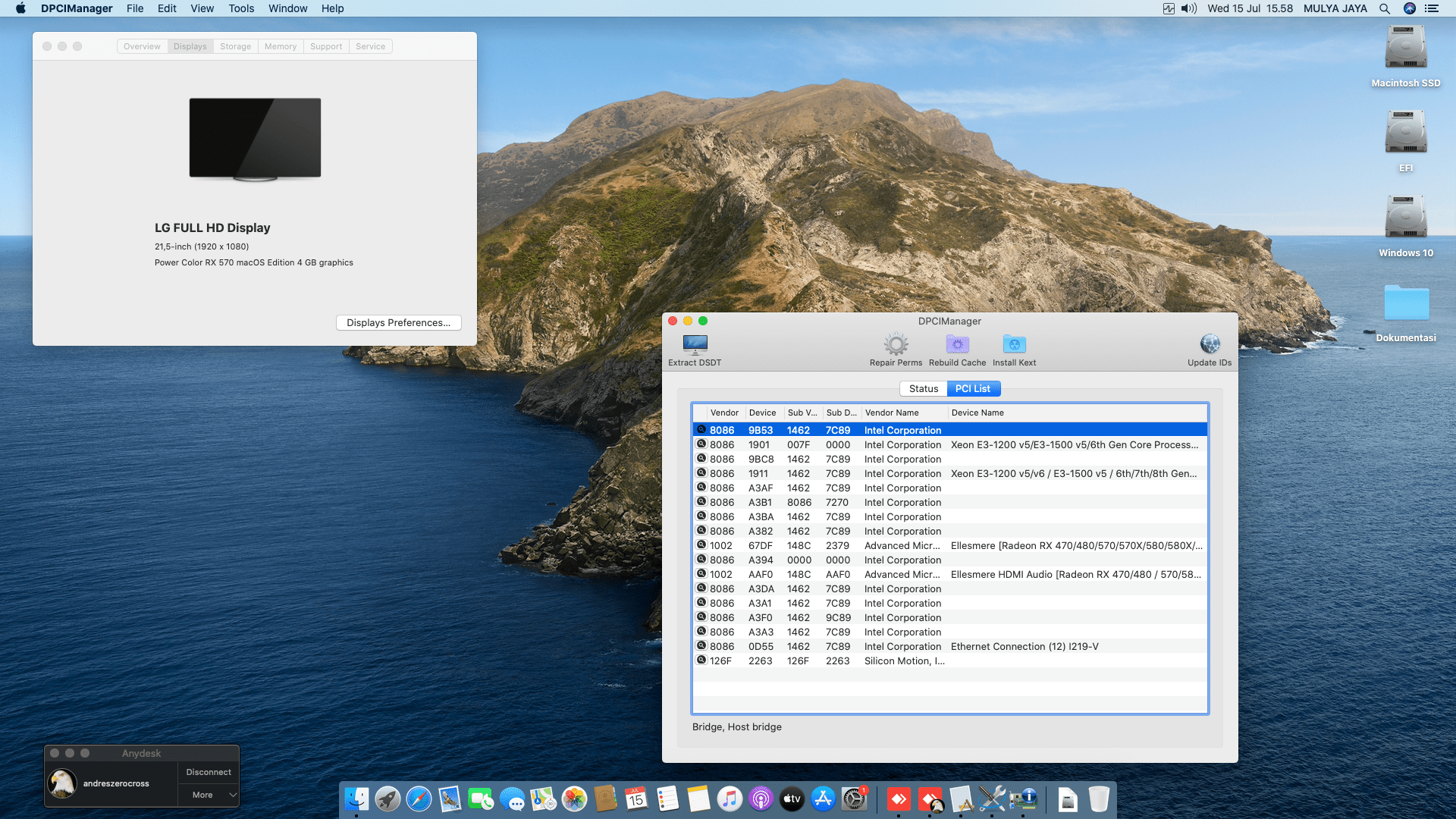1456x819 pixels.
Task: Click the search icon on the 9BC8 row
Action: coord(701,459)
